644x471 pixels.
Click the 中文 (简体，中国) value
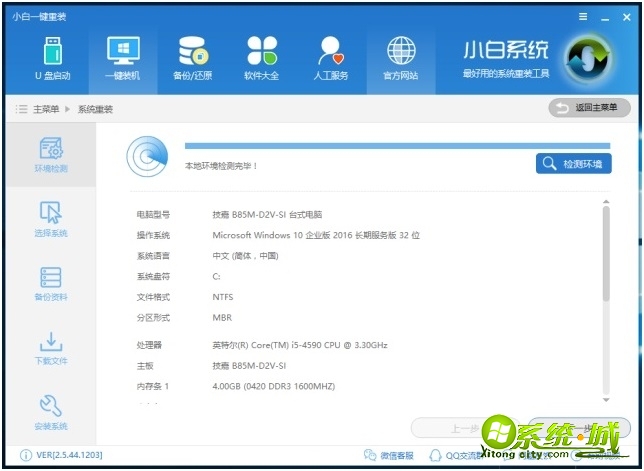[245, 256]
